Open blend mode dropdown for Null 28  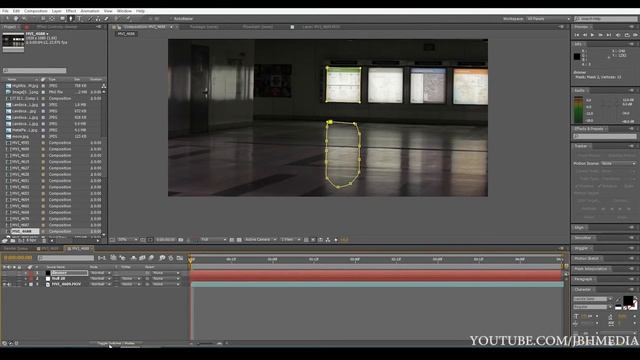point(100,278)
